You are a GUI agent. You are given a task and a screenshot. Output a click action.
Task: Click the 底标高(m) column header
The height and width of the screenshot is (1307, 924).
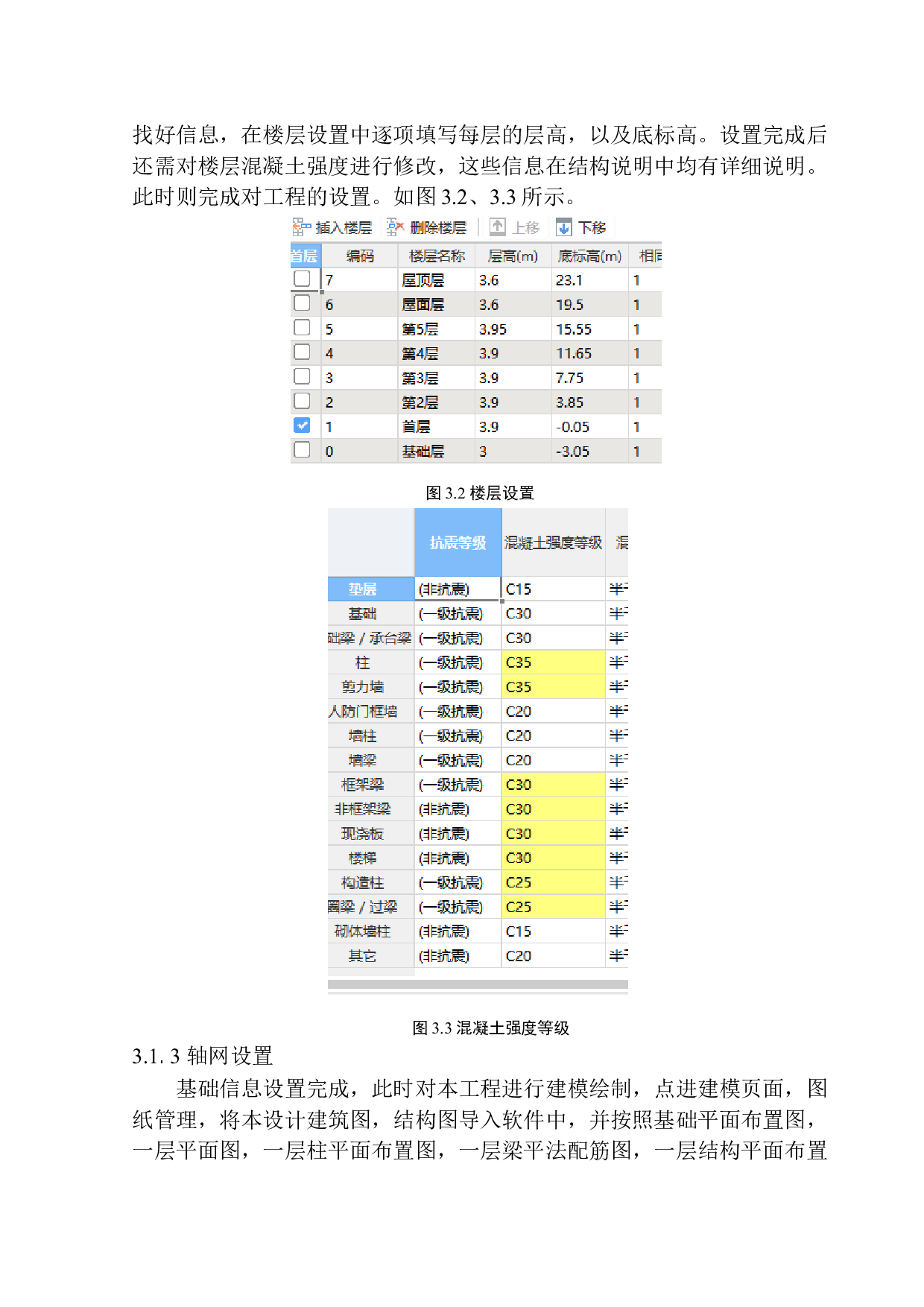pyautogui.click(x=590, y=256)
